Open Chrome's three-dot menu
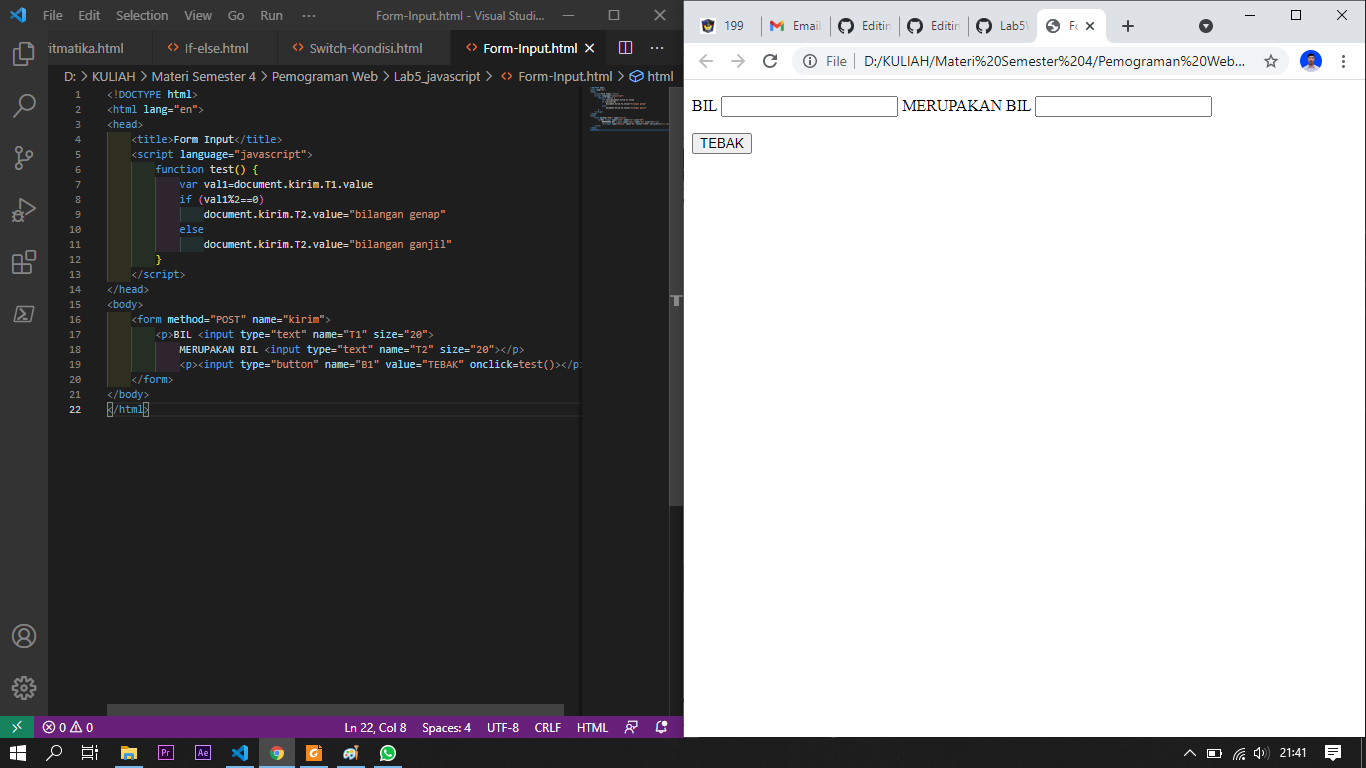Image resolution: width=1366 pixels, height=768 pixels. tap(1344, 60)
